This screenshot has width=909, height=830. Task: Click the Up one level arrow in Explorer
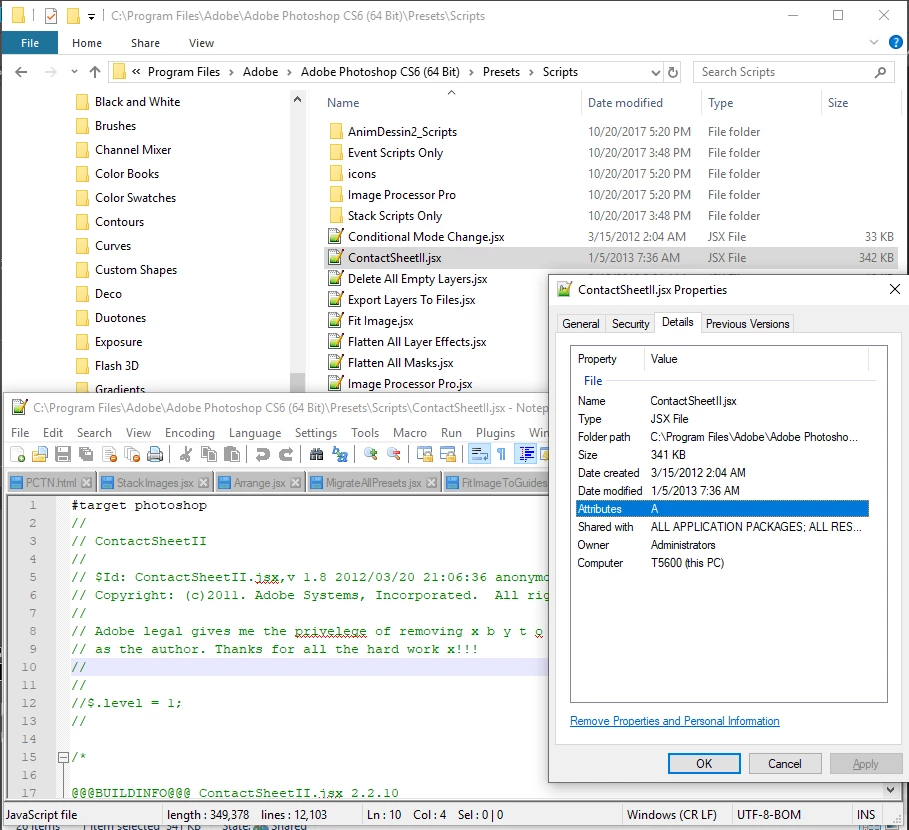[x=95, y=72]
